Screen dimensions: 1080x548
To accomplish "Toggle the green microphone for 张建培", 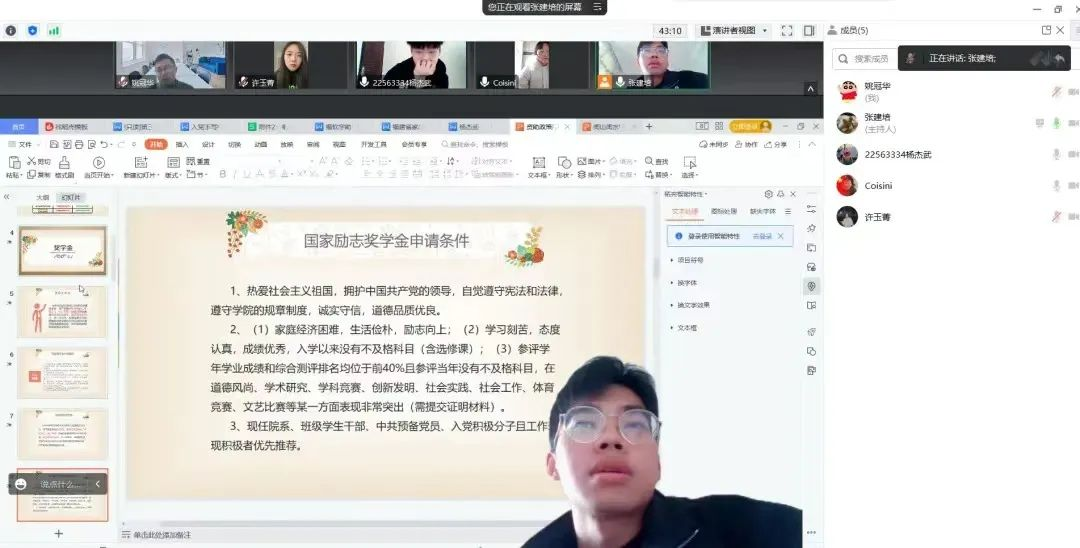I will coord(1056,123).
